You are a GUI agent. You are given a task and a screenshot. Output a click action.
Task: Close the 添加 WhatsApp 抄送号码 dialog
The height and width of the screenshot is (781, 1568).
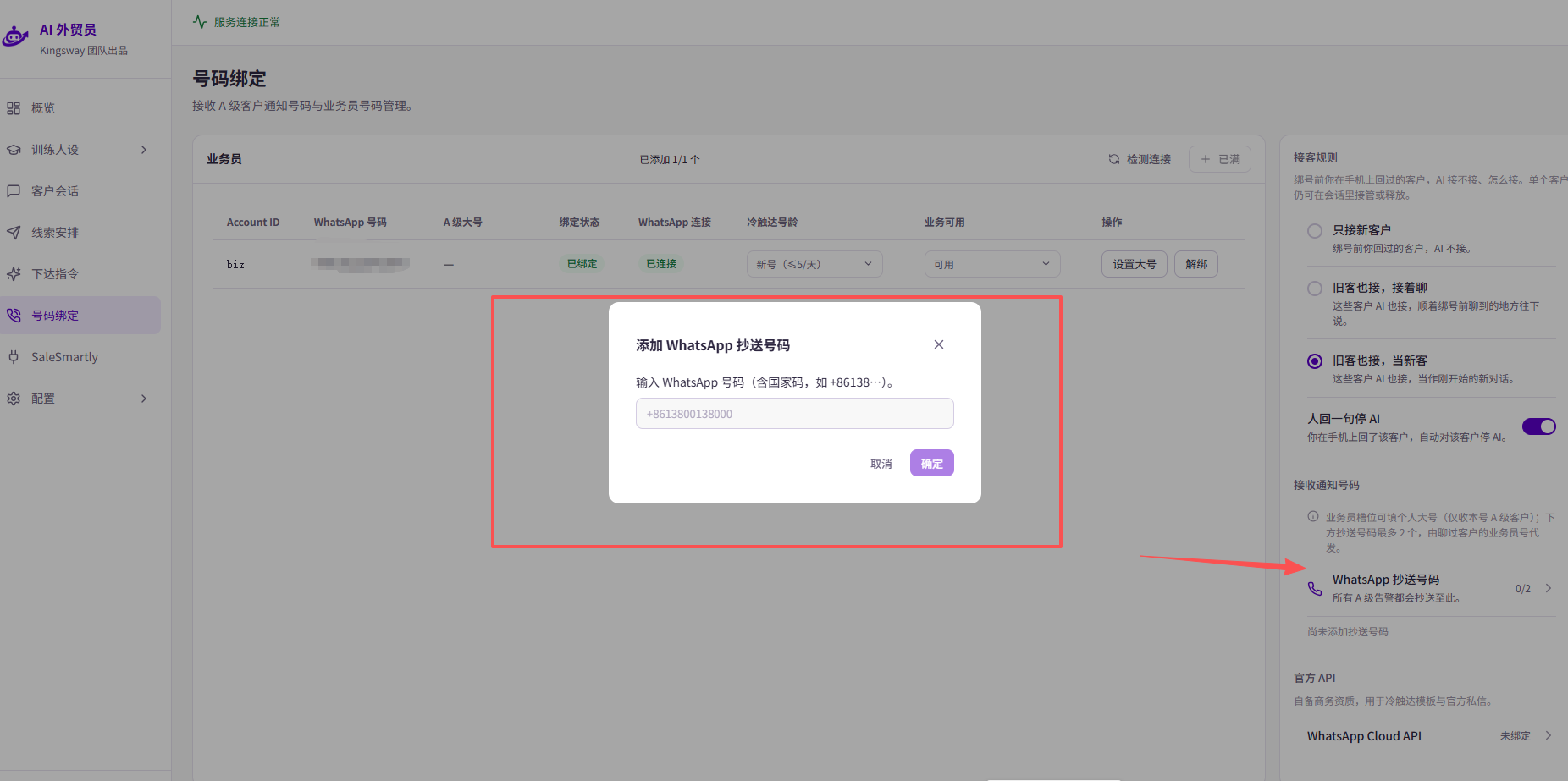[939, 344]
